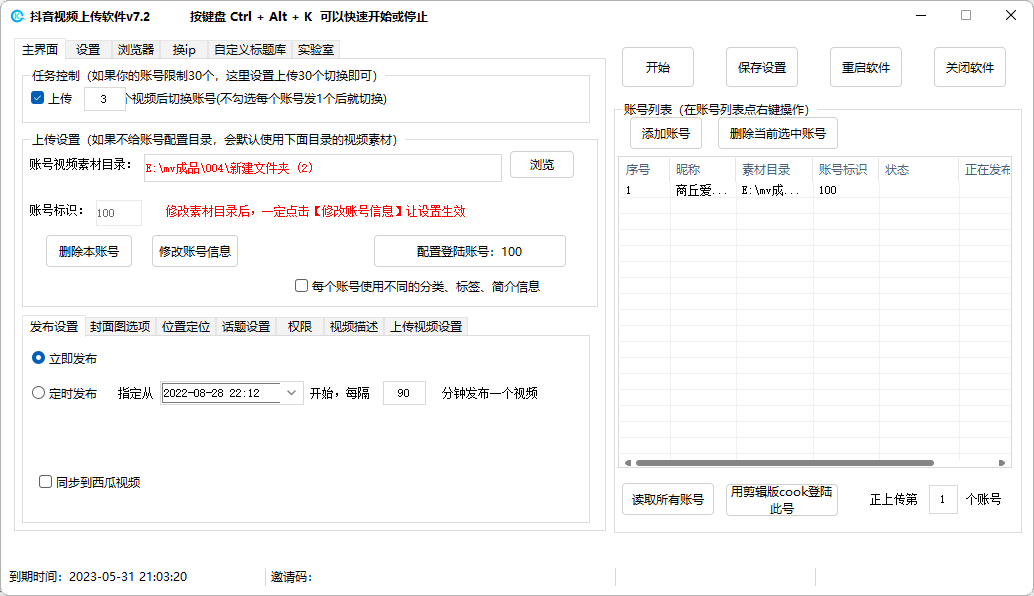Click the account list scroll-left arrow
The height and width of the screenshot is (596, 1034).
click(x=628, y=463)
